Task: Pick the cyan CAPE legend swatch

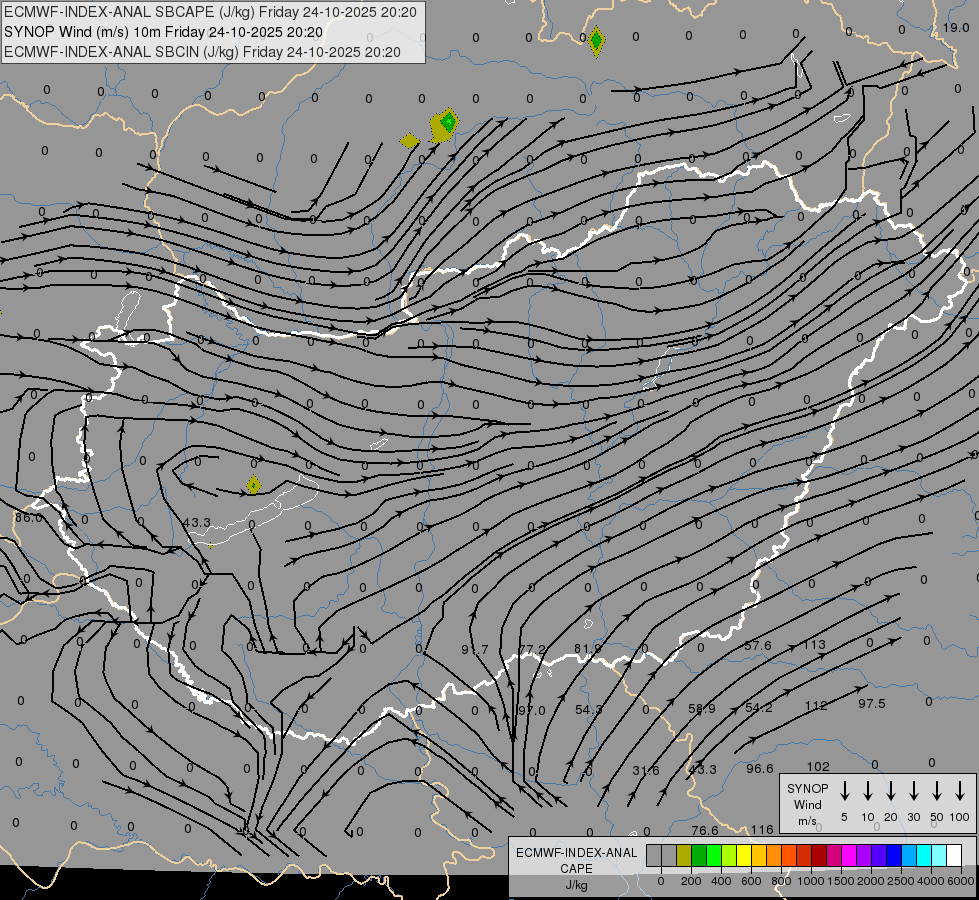Action: (x=923, y=855)
